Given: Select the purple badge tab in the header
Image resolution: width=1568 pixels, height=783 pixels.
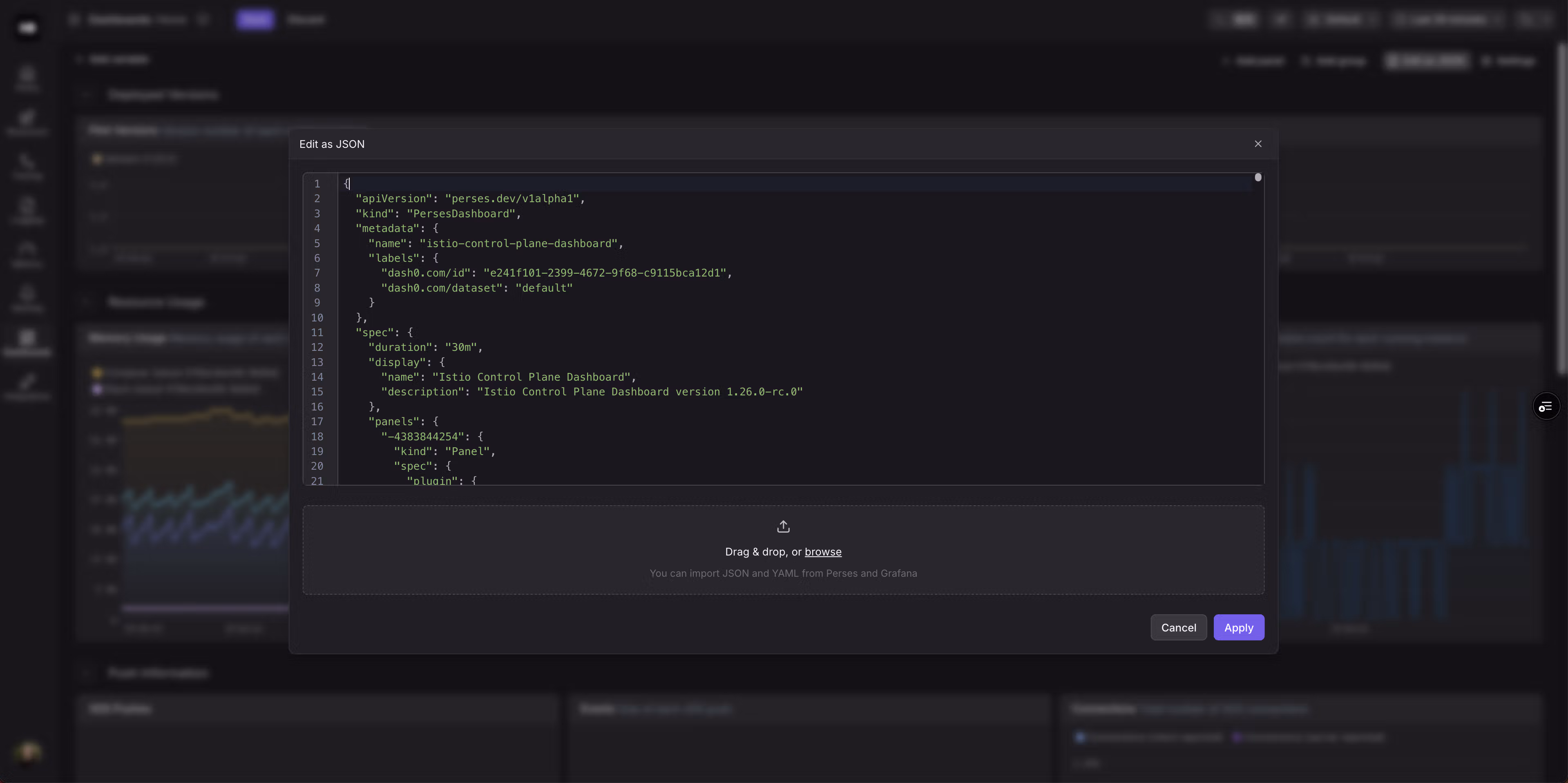Looking at the screenshot, I should point(255,20).
